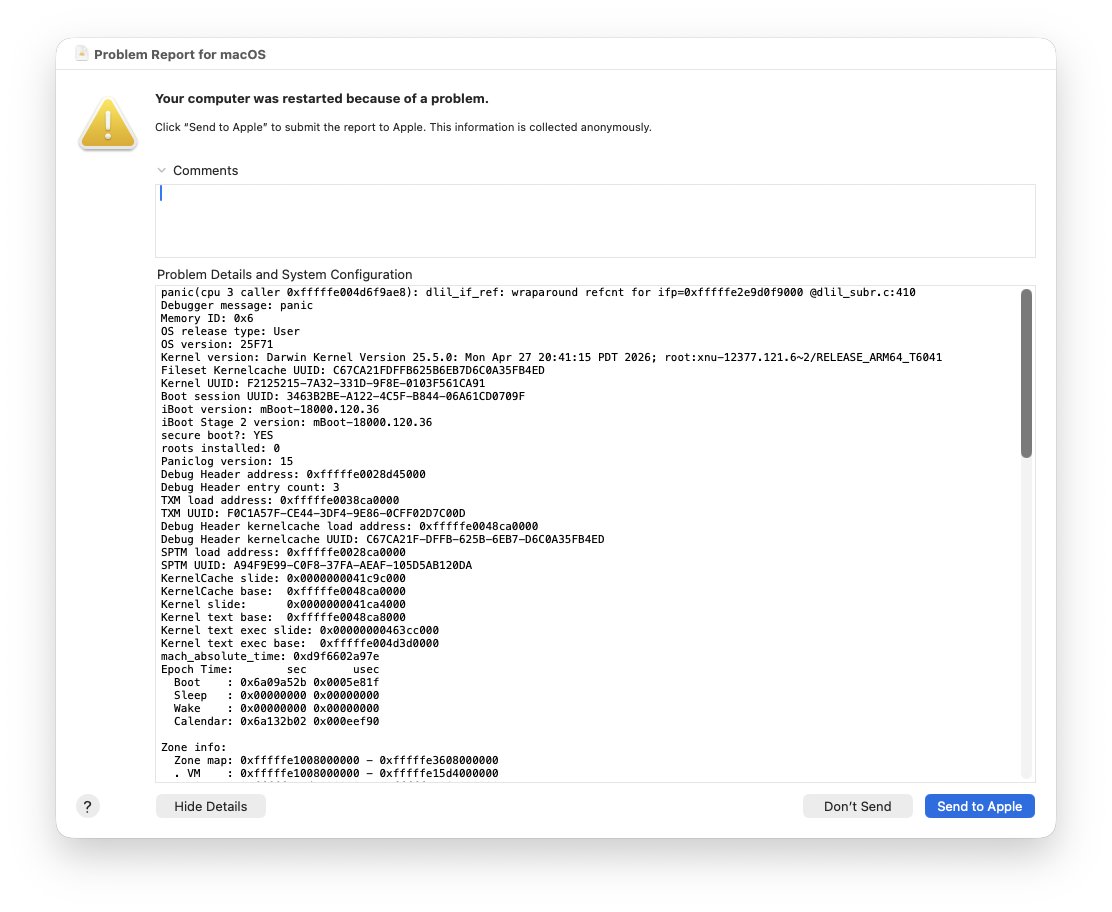1112x912 pixels.
Task: Choose Don't Send
Action: pyautogui.click(x=857, y=806)
